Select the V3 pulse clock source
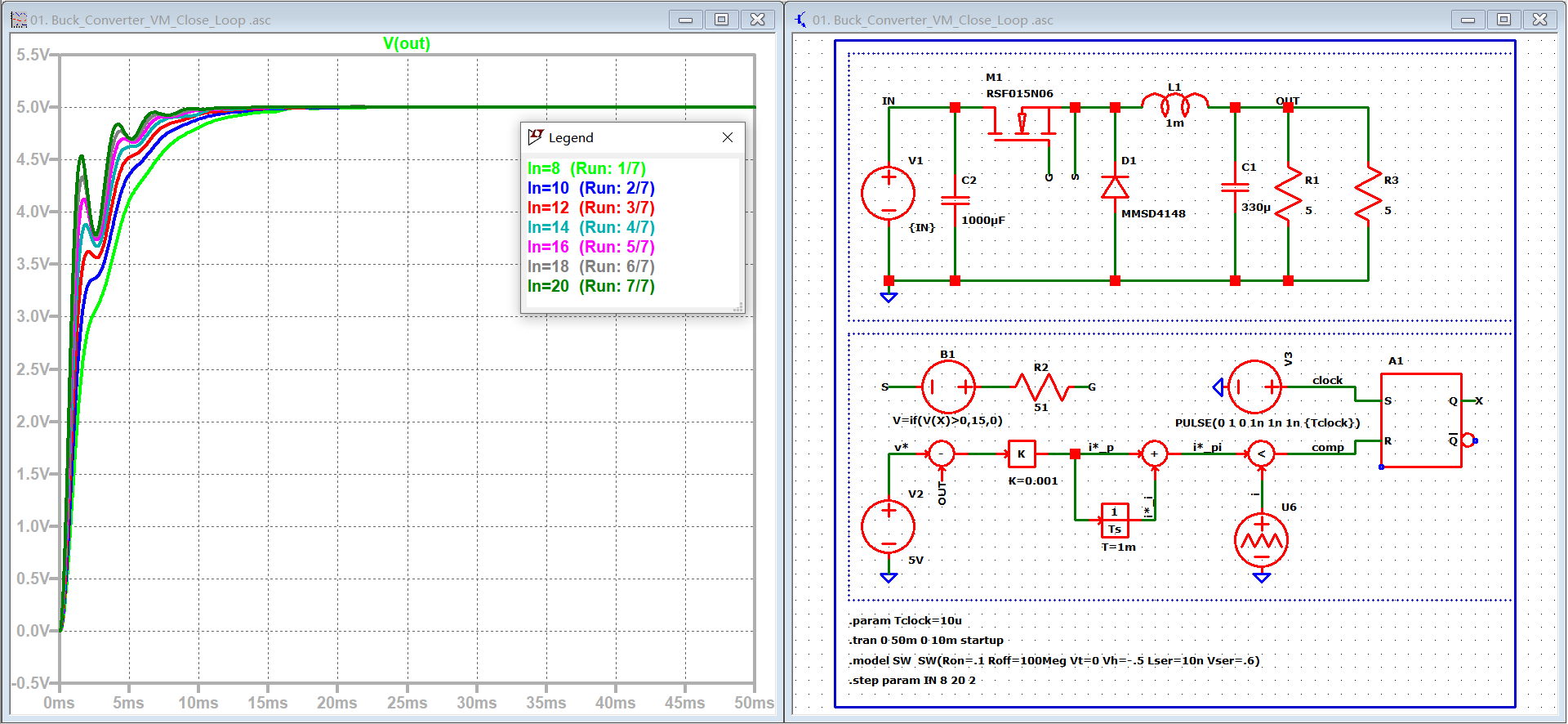 point(1254,387)
